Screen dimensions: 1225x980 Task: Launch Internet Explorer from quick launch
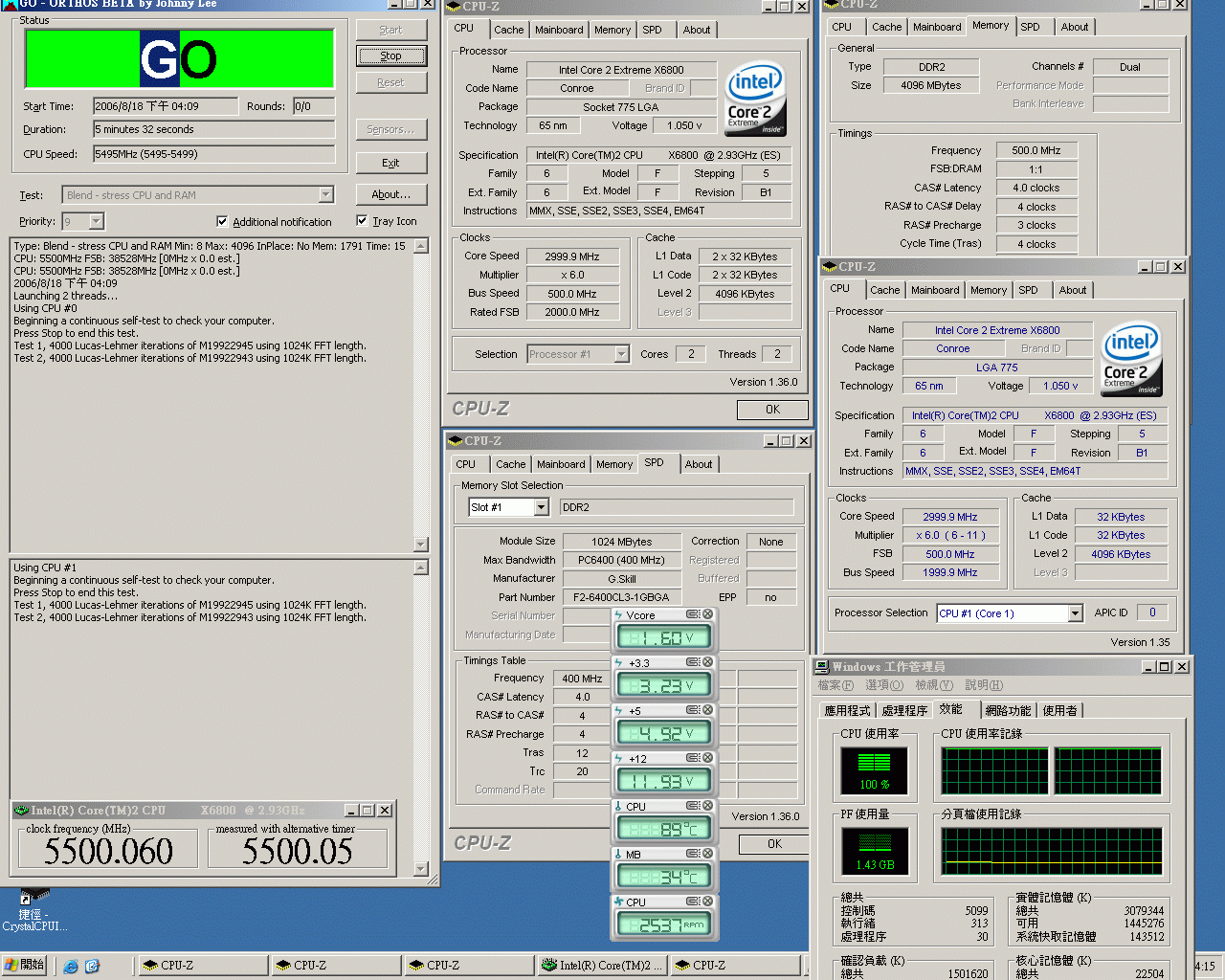pos(71,966)
